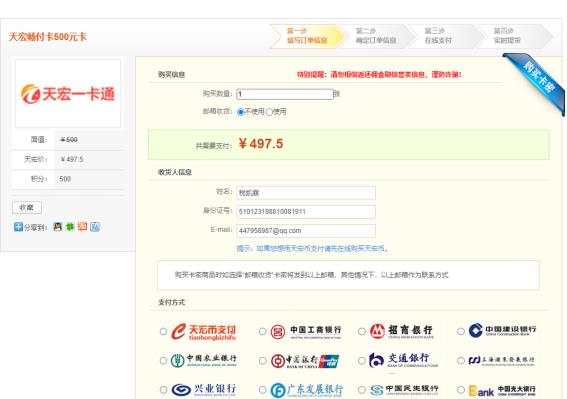The width and height of the screenshot is (567, 399).
Task: Click the name (姓名) input field
Action: pos(306,192)
